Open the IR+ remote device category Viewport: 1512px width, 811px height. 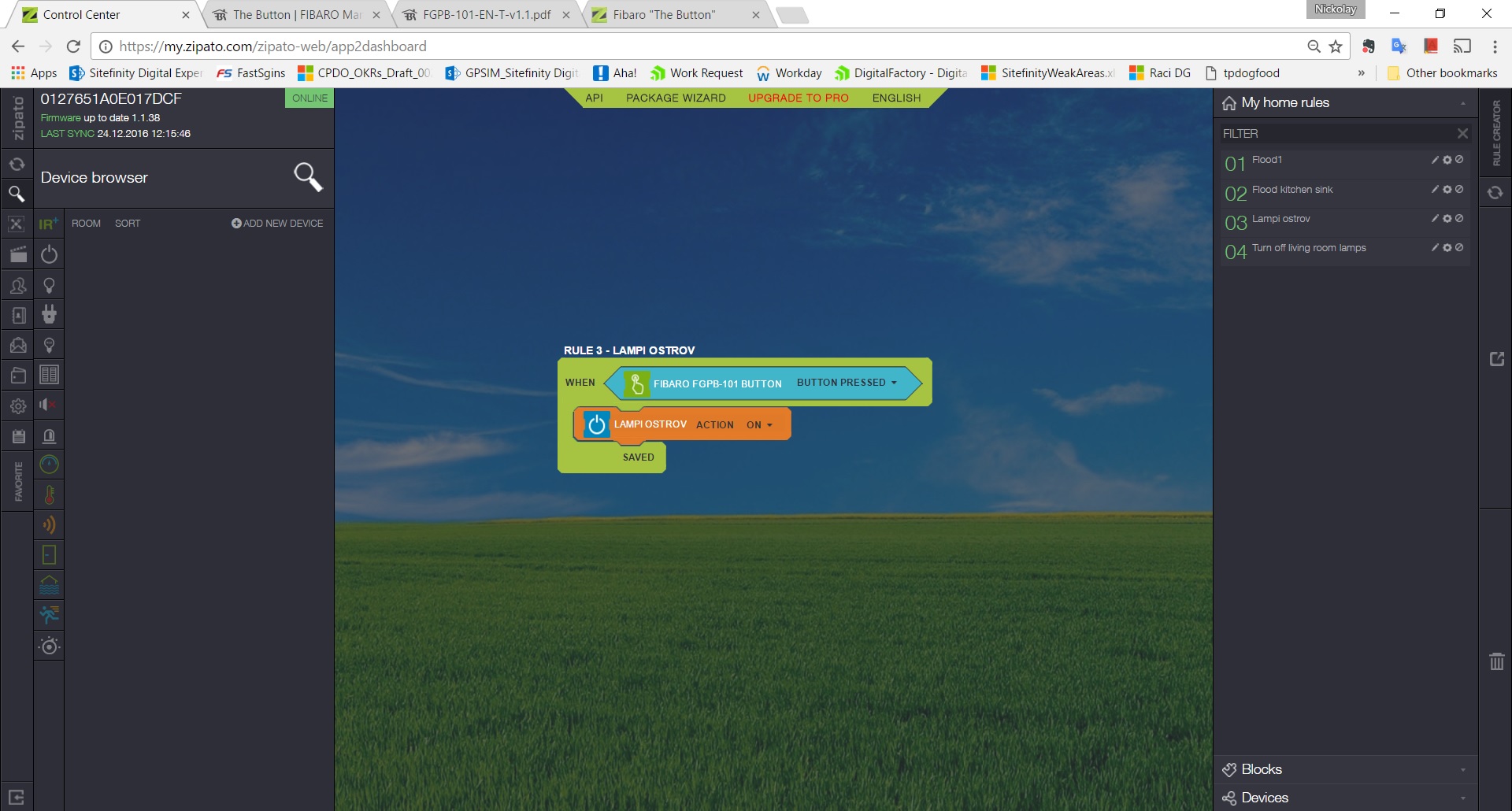click(x=49, y=224)
